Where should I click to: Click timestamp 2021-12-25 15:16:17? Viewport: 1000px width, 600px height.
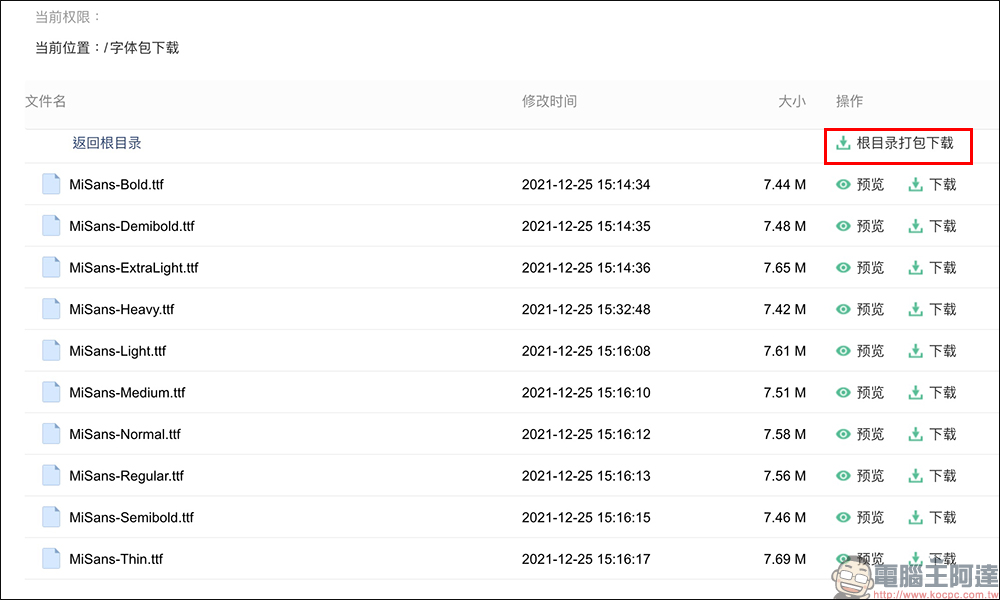point(586,559)
